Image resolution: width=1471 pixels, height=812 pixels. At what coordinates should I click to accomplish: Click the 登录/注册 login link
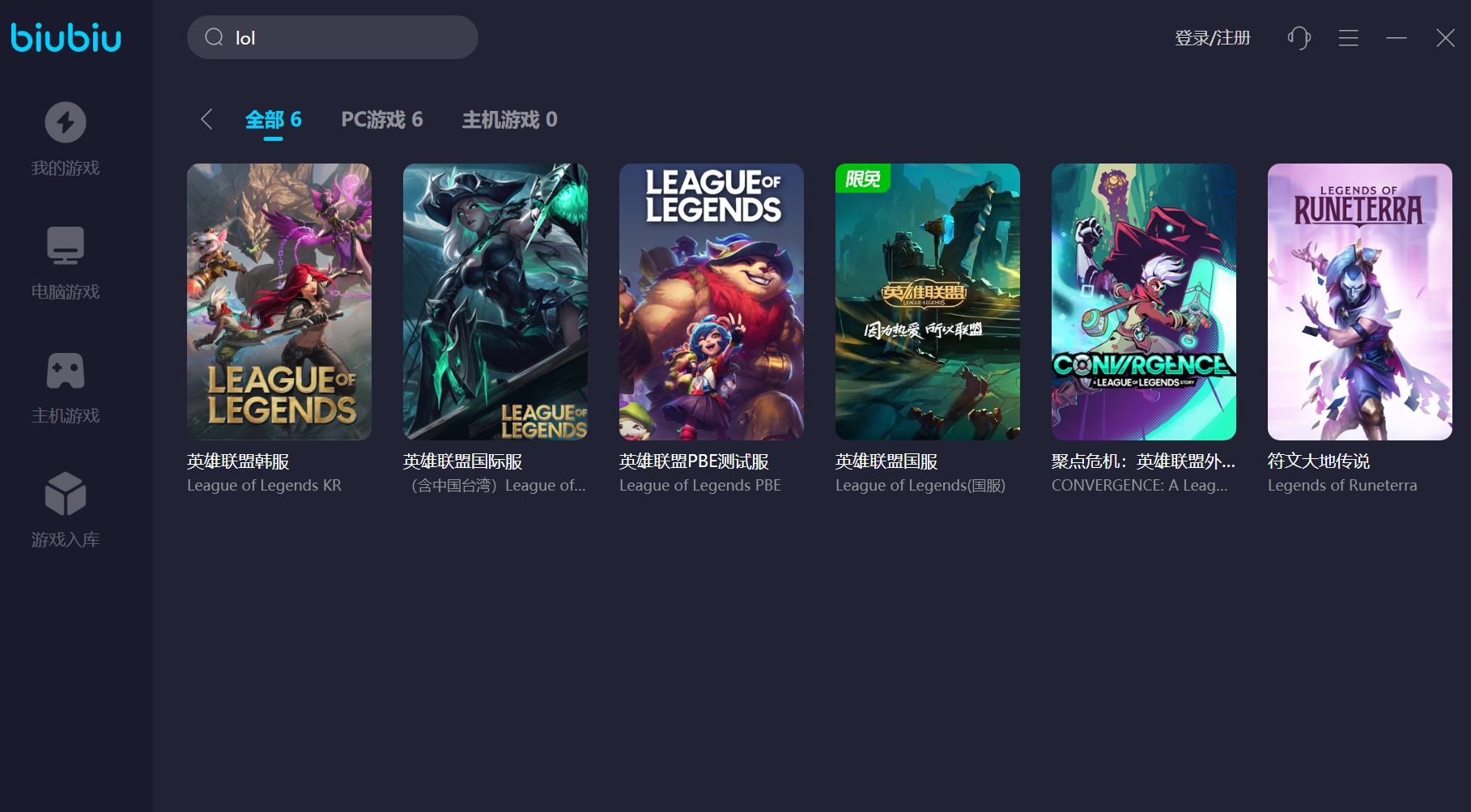tap(1213, 38)
